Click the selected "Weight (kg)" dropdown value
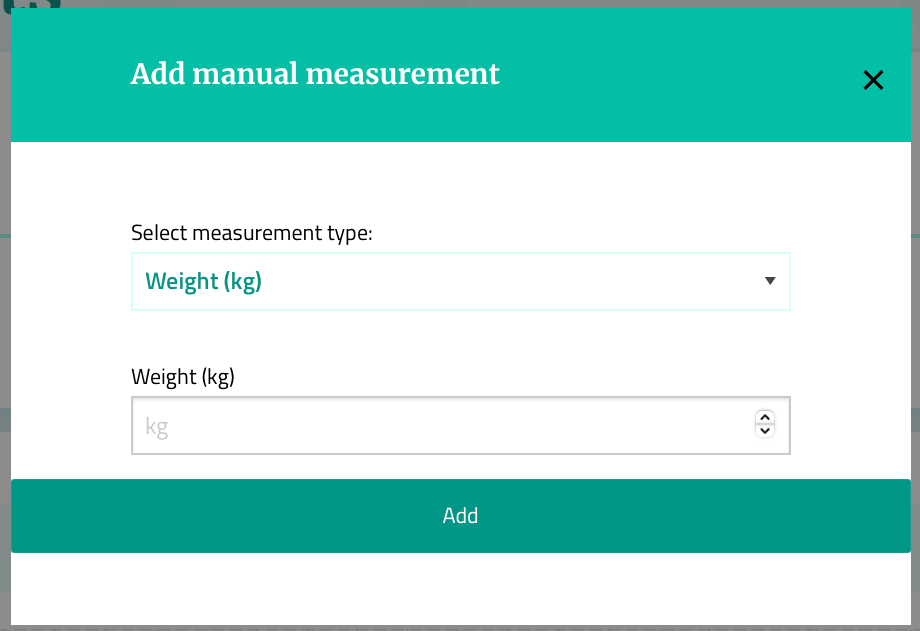This screenshot has width=920, height=631. pos(204,281)
